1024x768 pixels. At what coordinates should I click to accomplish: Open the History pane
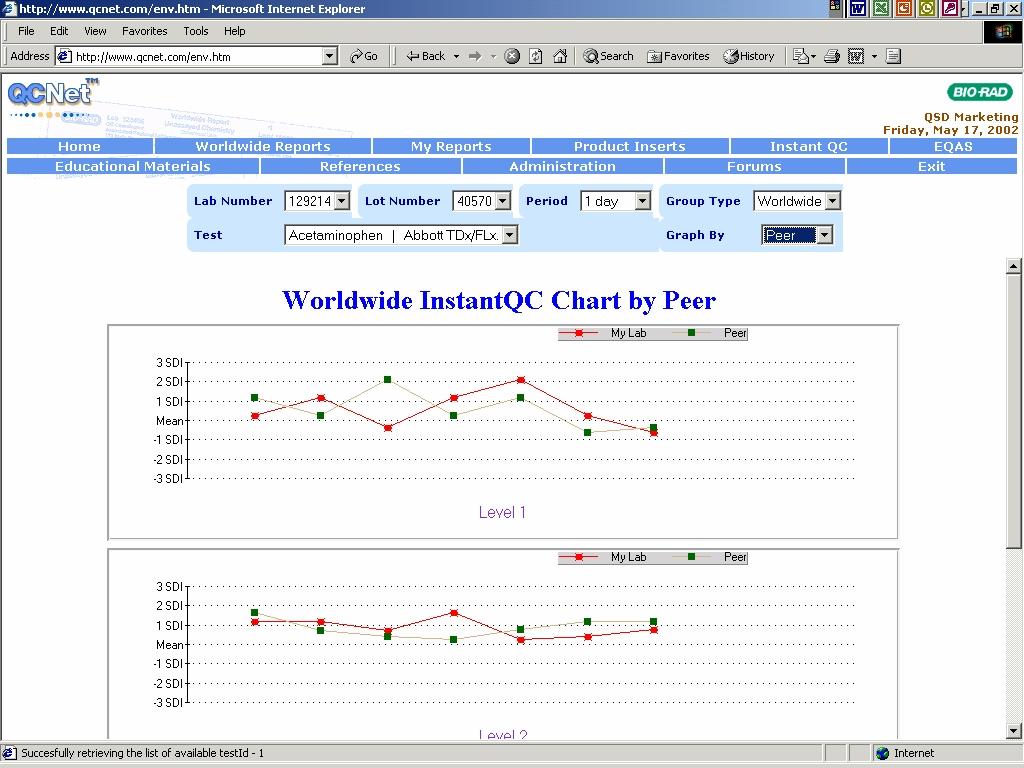pos(748,56)
